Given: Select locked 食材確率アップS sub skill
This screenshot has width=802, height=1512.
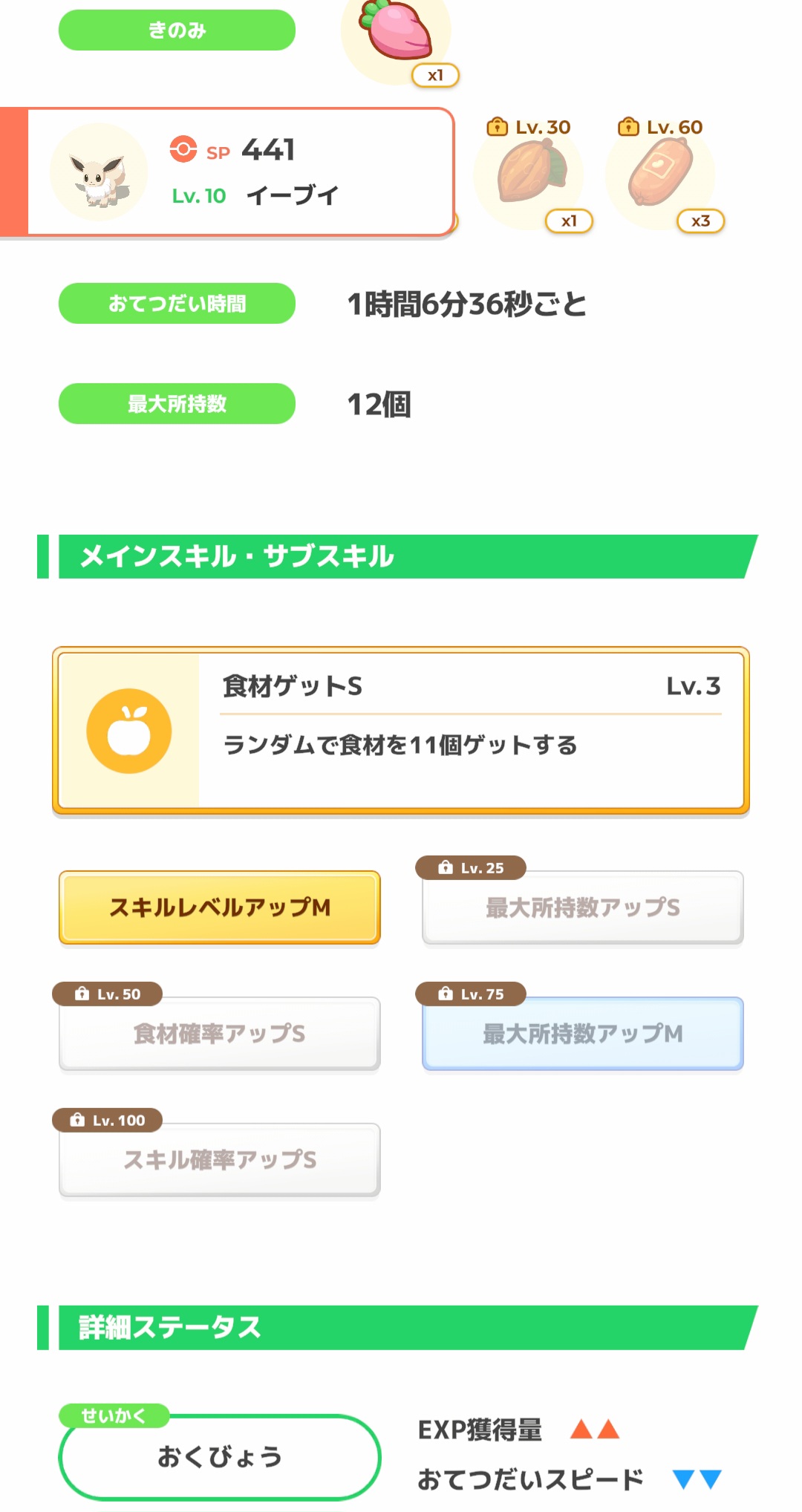Looking at the screenshot, I should (x=220, y=1034).
